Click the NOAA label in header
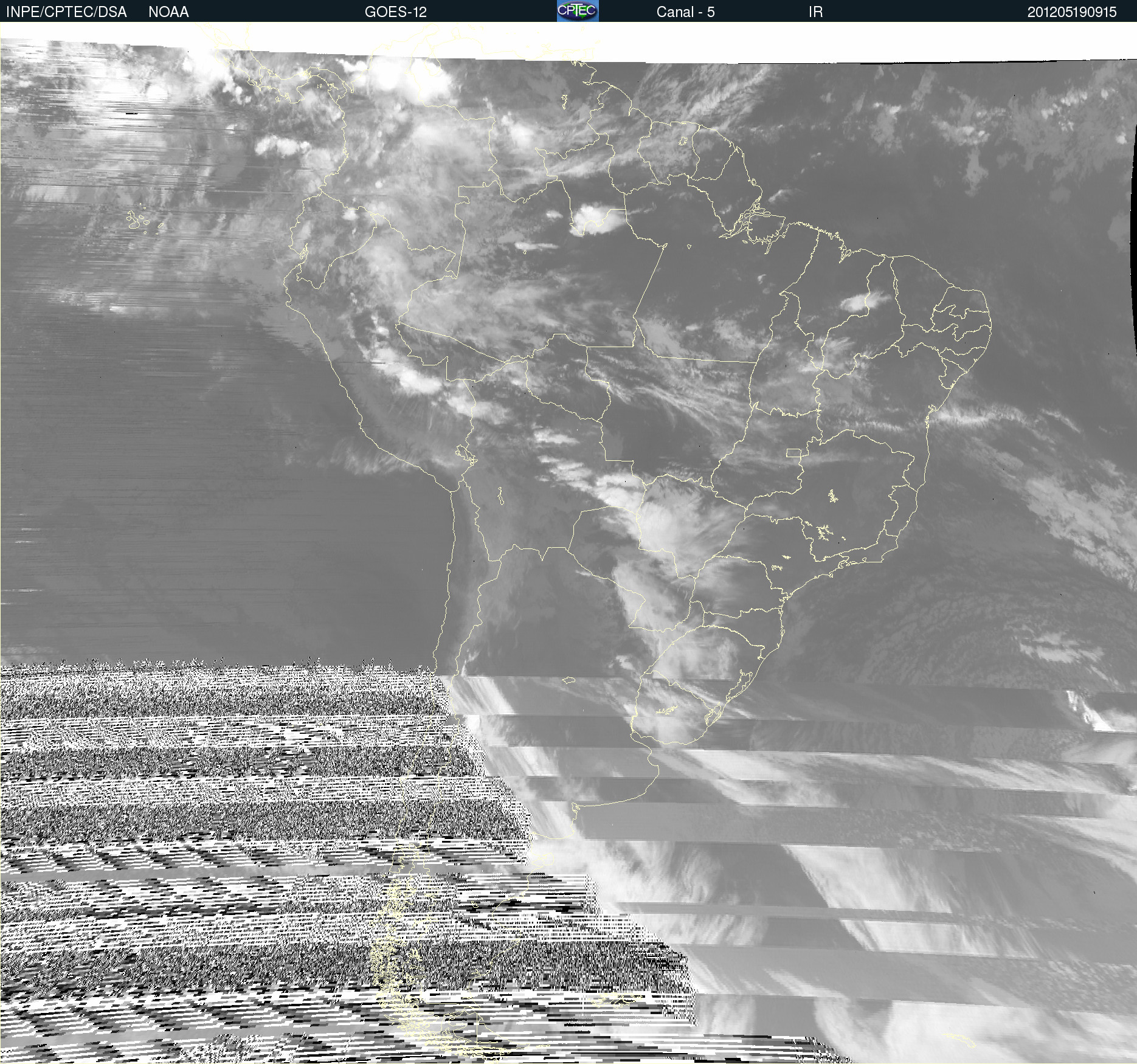 click(168, 12)
